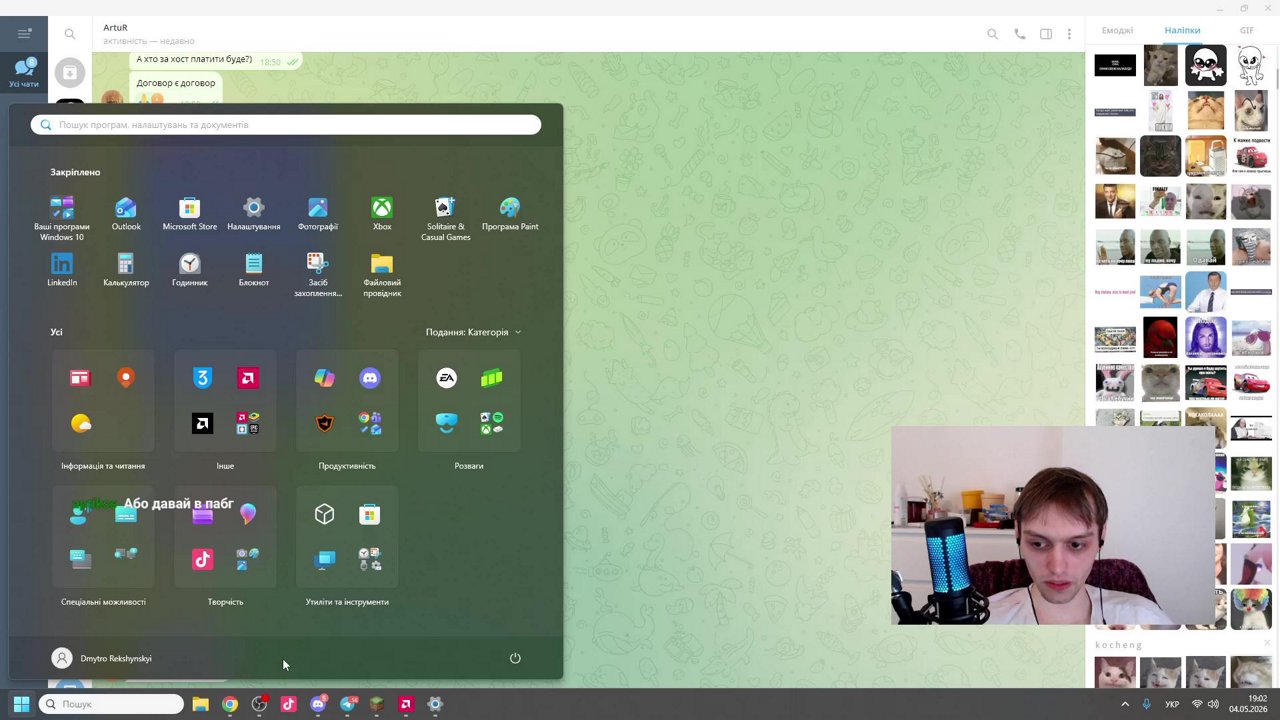Open the Windows Start button
Image resolution: width=1280 pixels, height=720 pixels.
coord(21,704)
